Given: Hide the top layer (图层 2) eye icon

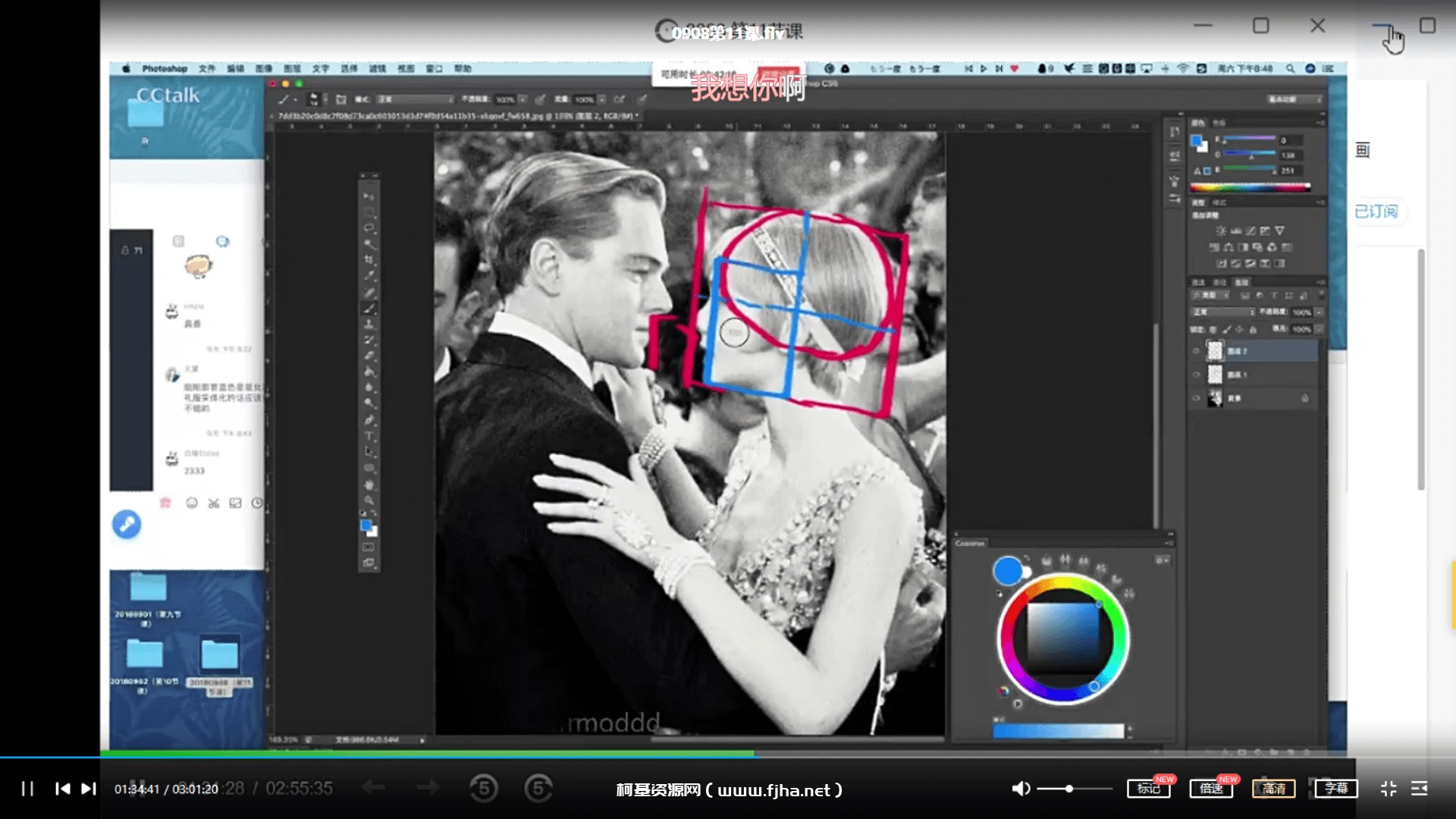Looking at the screenshot, I should pyautogui.click(x=1197, y=351).
